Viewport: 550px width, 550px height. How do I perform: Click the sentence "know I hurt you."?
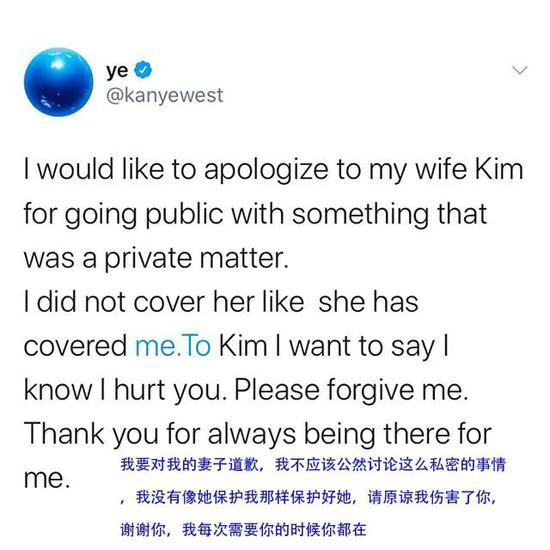coord(126,390)
